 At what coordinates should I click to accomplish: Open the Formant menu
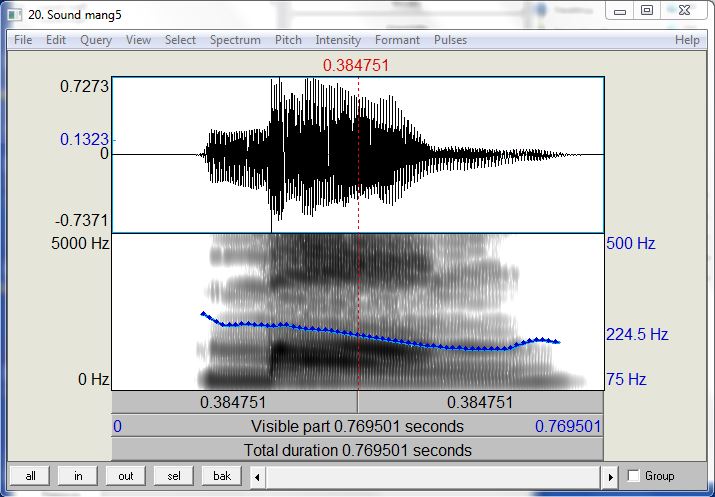point(397,40)
